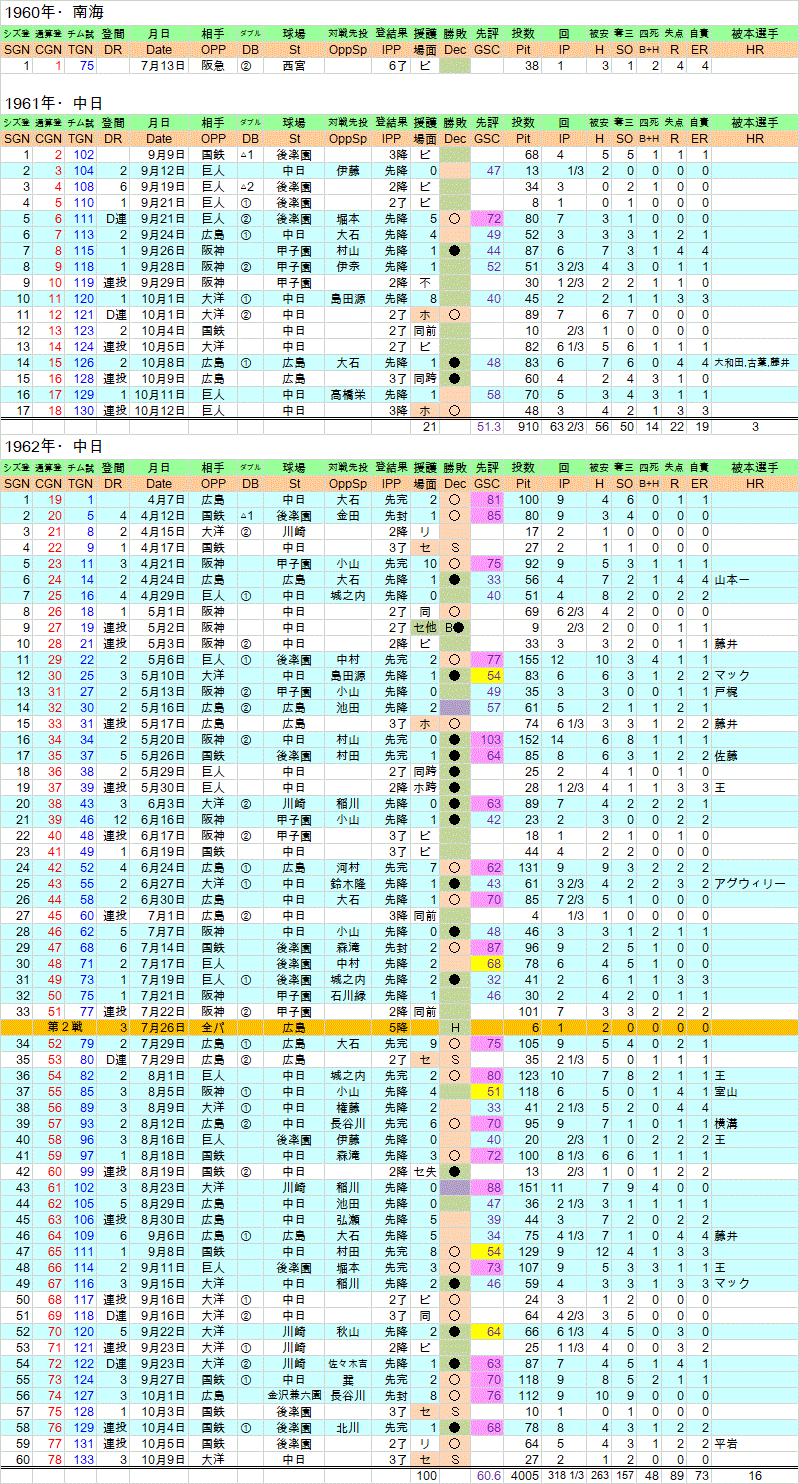The height and width of the screenshot is (1484, 799).
Task: Click the decision cell "H" in the orange row
Action: click(x=455, y=1028)
